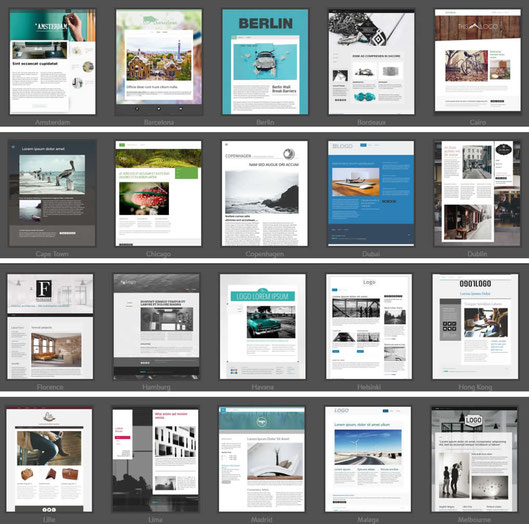Screen dimensions: 529x524
Task: Click the 'Malaga' caption label
Action: point(368,520)
